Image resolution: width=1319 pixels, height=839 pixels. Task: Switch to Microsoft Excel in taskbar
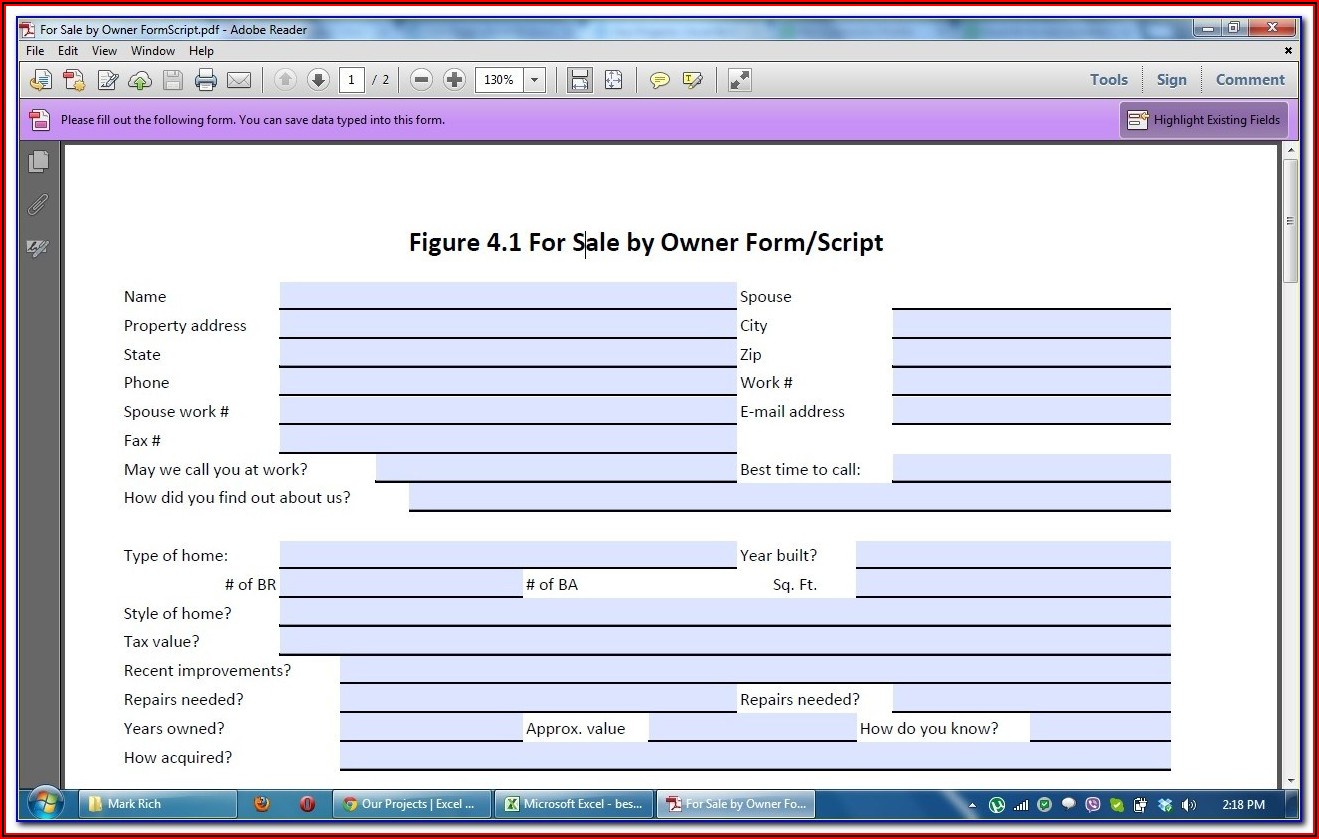click(x=574, y=804)
